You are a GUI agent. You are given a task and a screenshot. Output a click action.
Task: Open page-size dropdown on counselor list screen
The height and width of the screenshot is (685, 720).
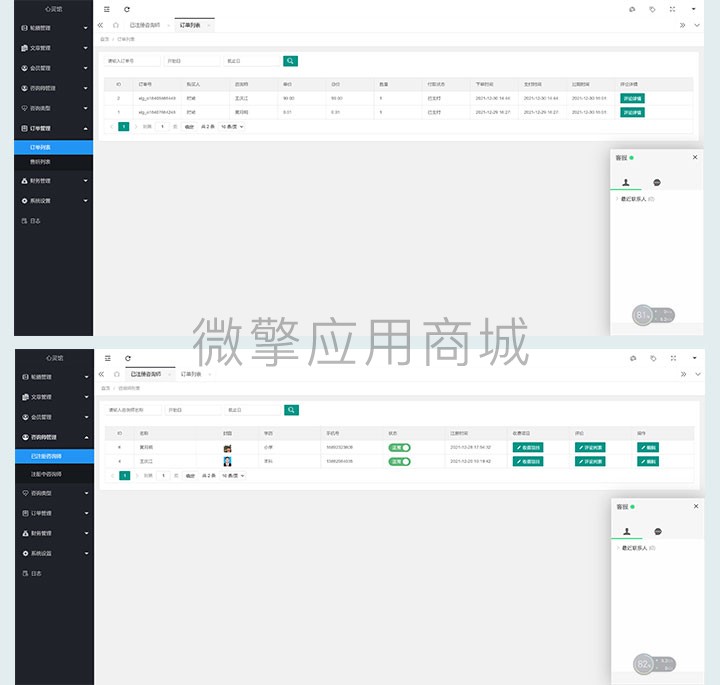233,476
